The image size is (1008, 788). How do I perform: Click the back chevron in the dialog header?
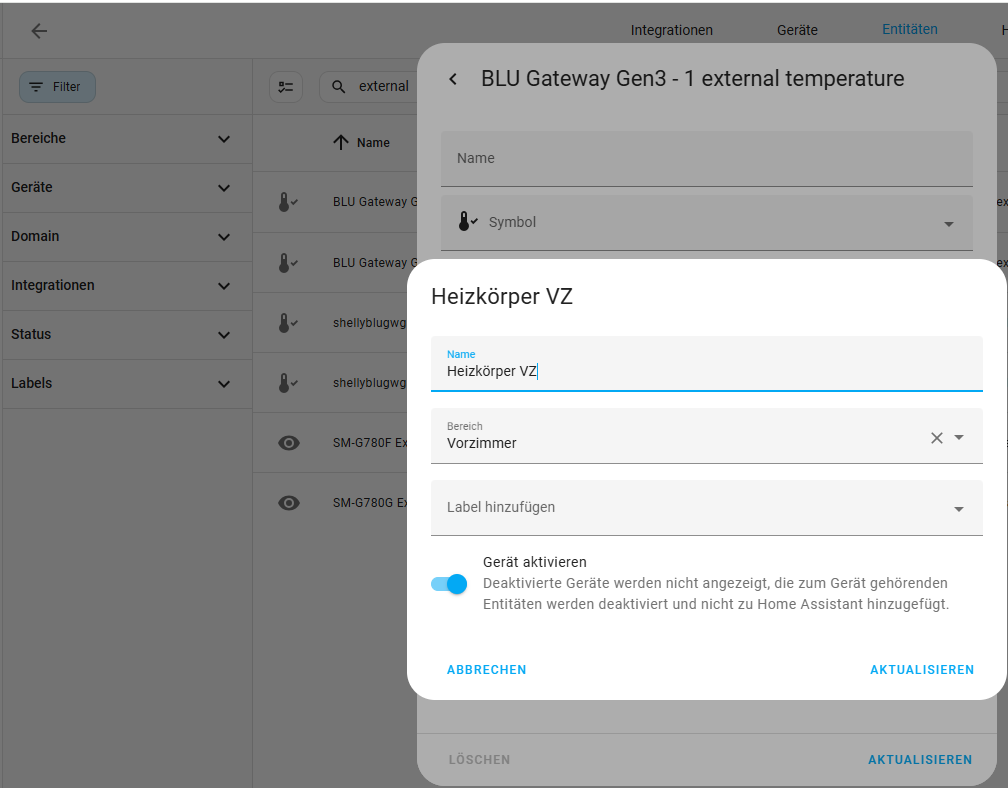pyautogui.click(x=452, y=78)
